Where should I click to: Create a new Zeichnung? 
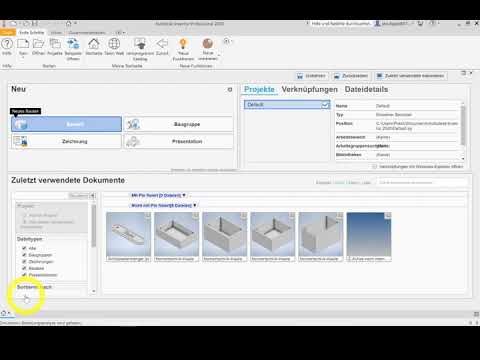(66, 141)
